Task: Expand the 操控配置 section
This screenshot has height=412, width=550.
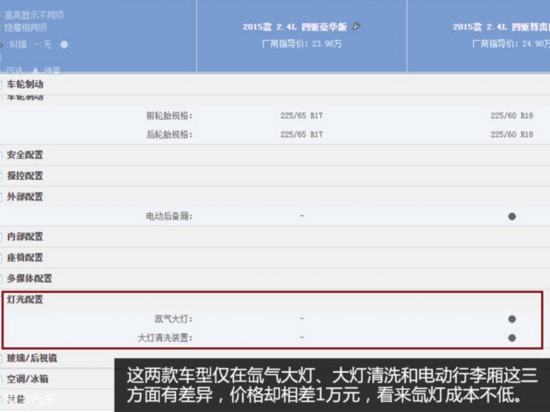Action: coord(25,176)
